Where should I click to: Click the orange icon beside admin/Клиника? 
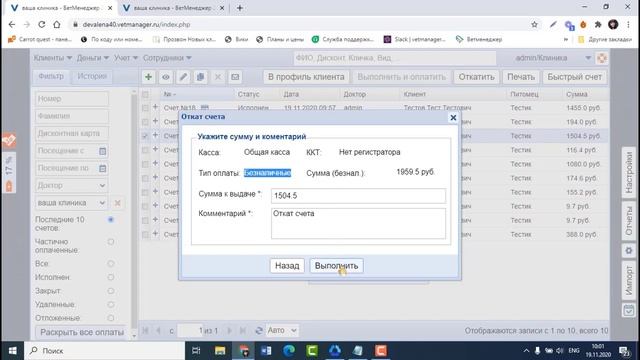click(602, 58)
